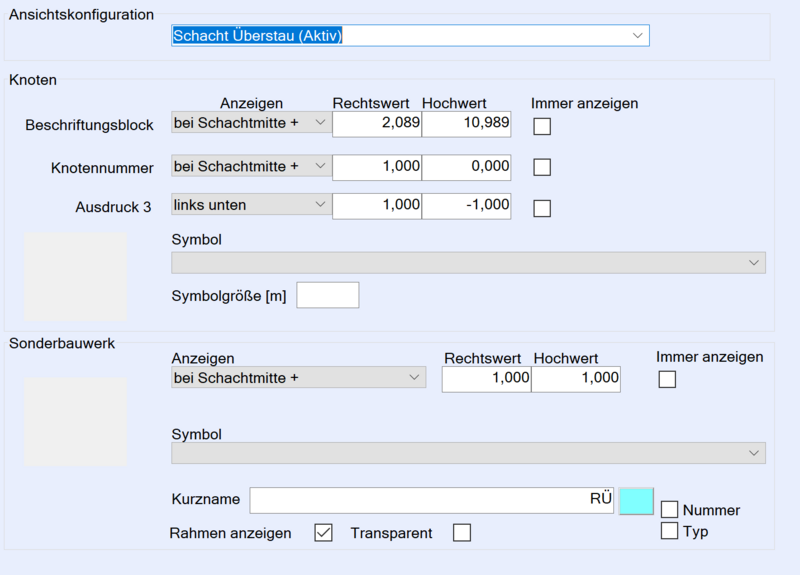Toggle Sonderbauwerk Immer anzeigen checkbox
This screenshot has width=800, height=575.
667,379
